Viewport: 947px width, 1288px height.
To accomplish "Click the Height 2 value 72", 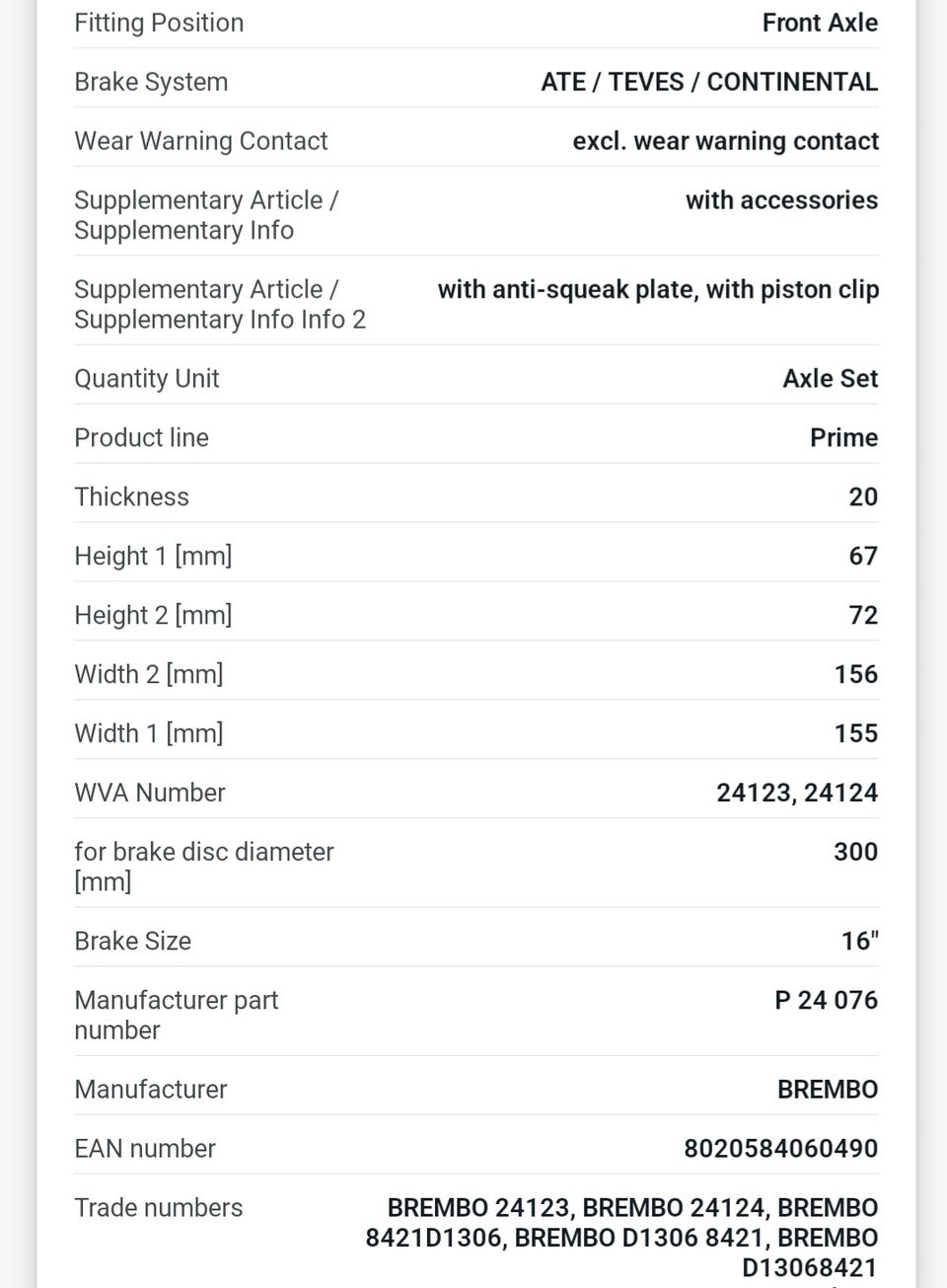I will tap(863, 615).
